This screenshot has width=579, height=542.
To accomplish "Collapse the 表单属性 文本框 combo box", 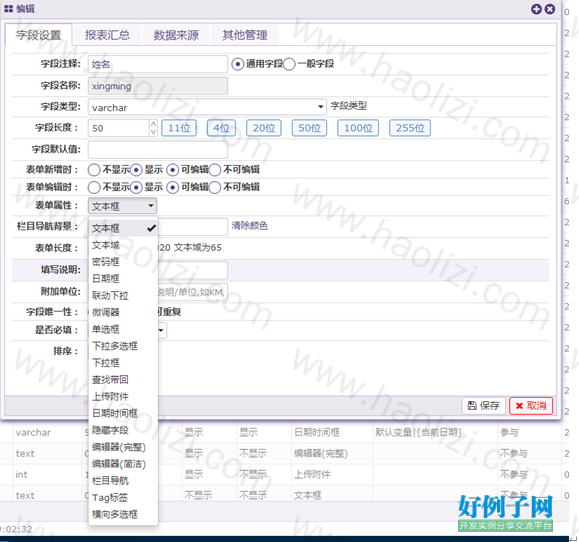I will (122, 206).
